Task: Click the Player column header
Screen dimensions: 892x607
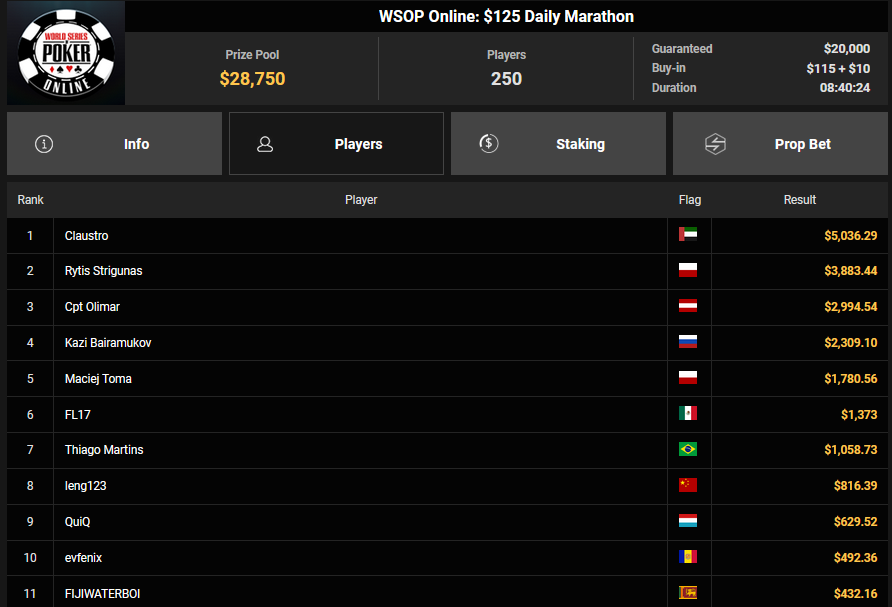Action: [x=361, y=200]
